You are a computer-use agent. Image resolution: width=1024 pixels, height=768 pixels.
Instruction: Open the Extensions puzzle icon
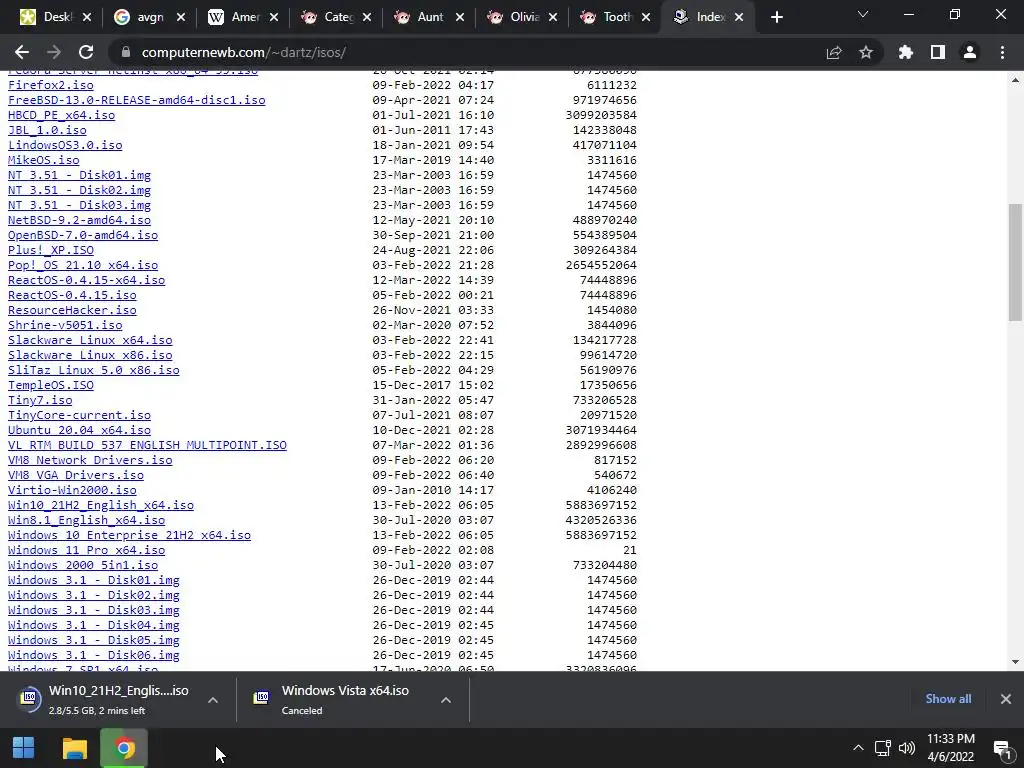pos(906,52)
